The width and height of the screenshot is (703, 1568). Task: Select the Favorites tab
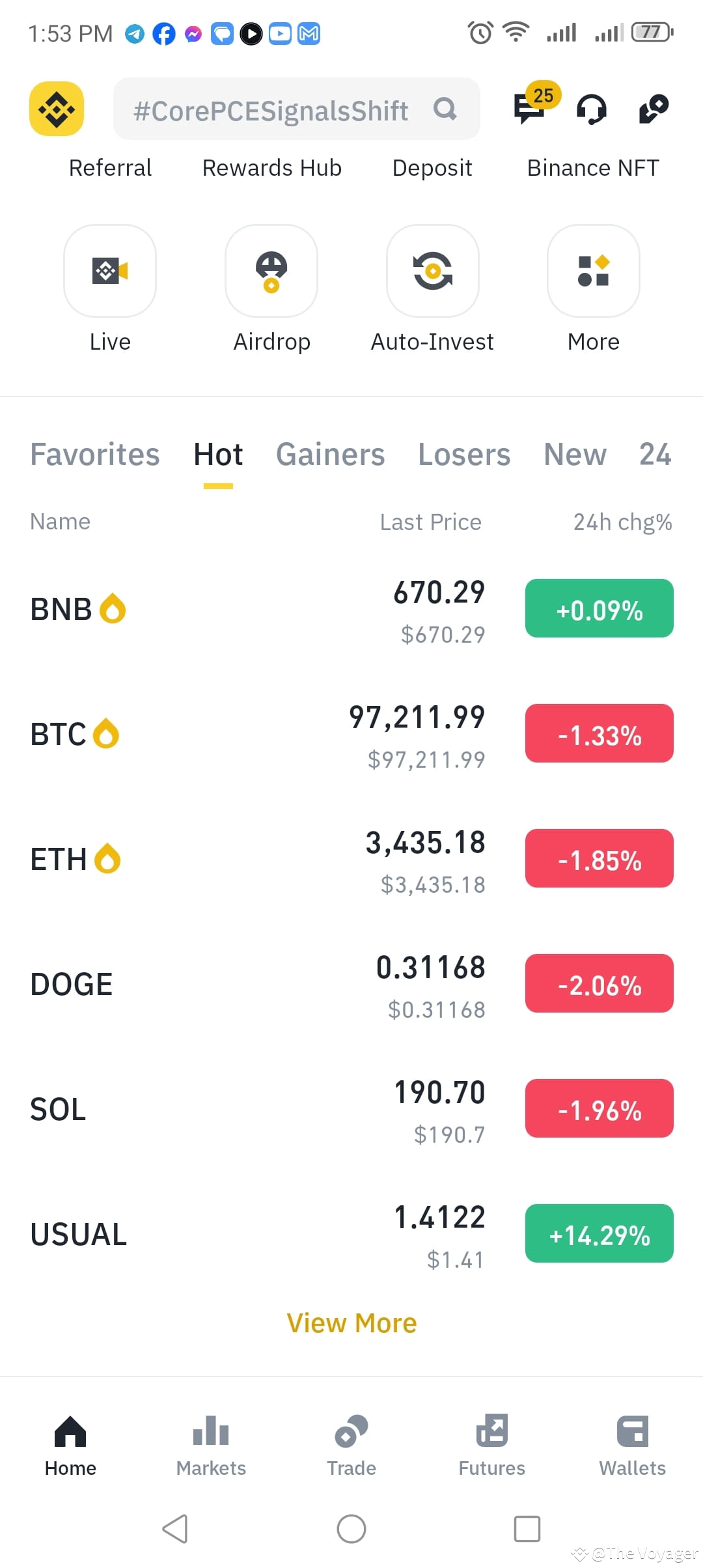(95, 455)
